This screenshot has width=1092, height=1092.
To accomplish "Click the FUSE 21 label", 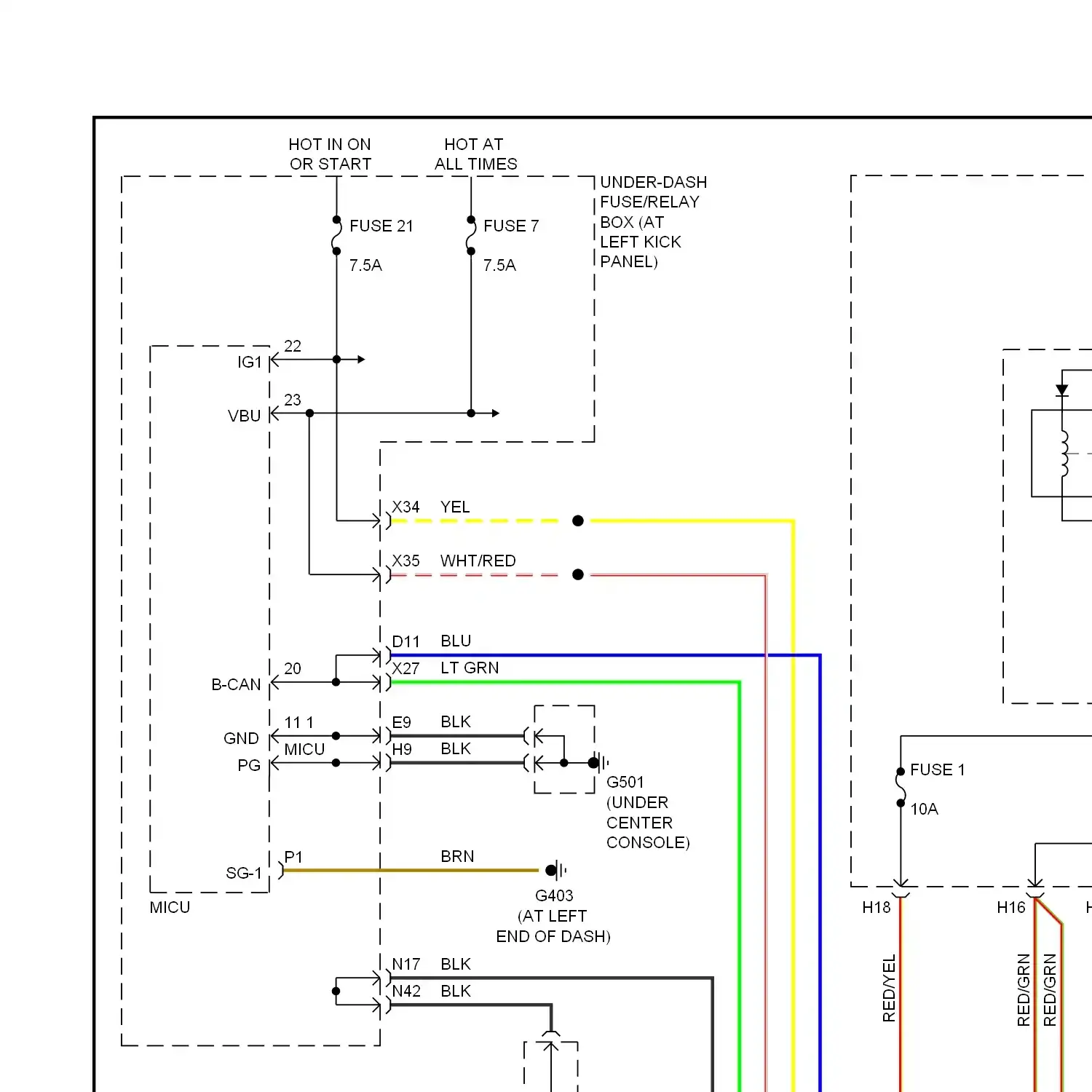I will 381,226.
